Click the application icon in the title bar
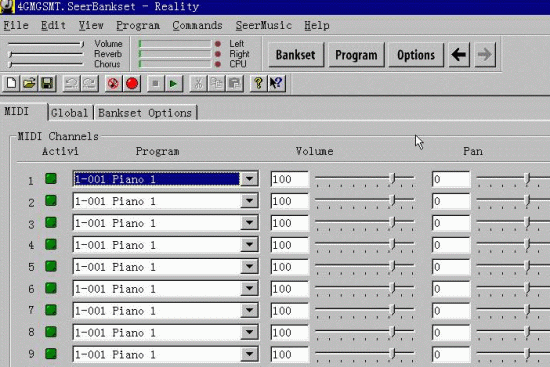Image resolution: width=550 pixels, height=367 pixels. pyautogui.click(x=7, y=6)
